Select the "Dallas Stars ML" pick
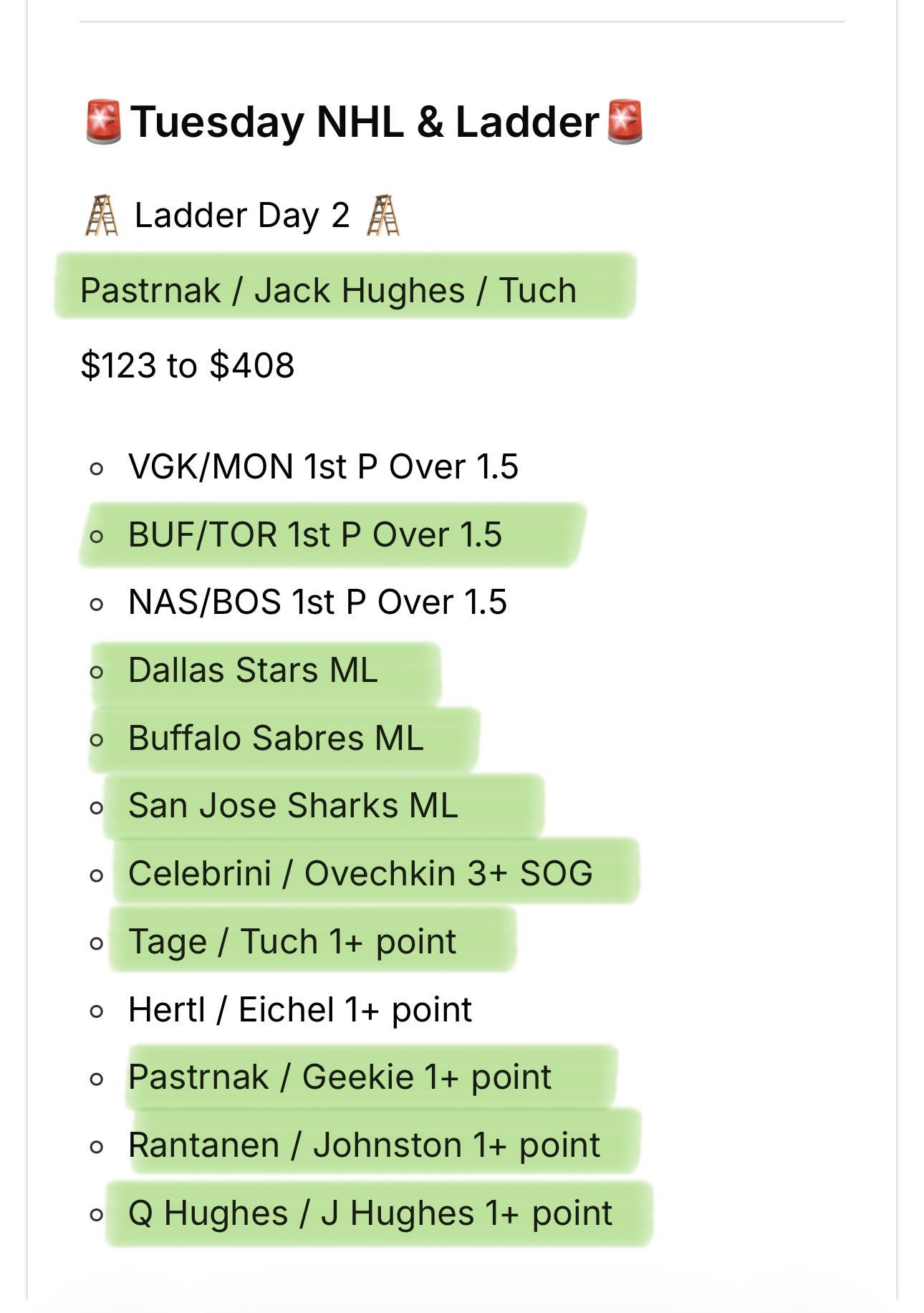The height and width of the screenshot is (1313, 924). click(x=253, y=670)
